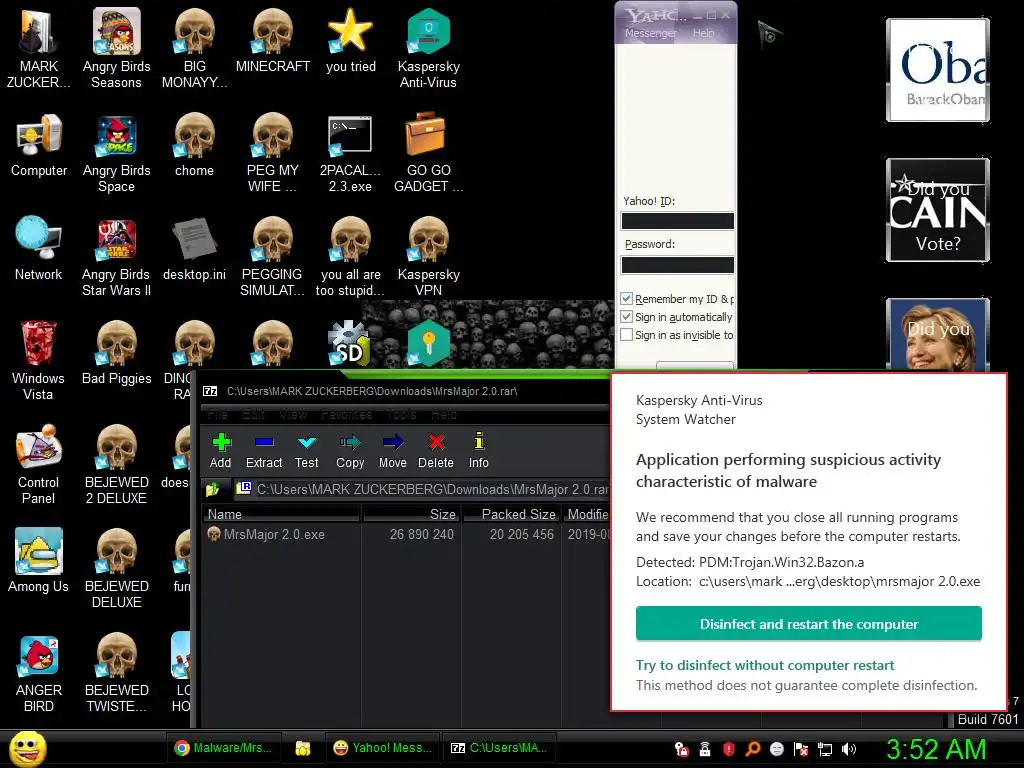
Task: Open the Messenger menu in Yahoo window
Action: point(650,33)
